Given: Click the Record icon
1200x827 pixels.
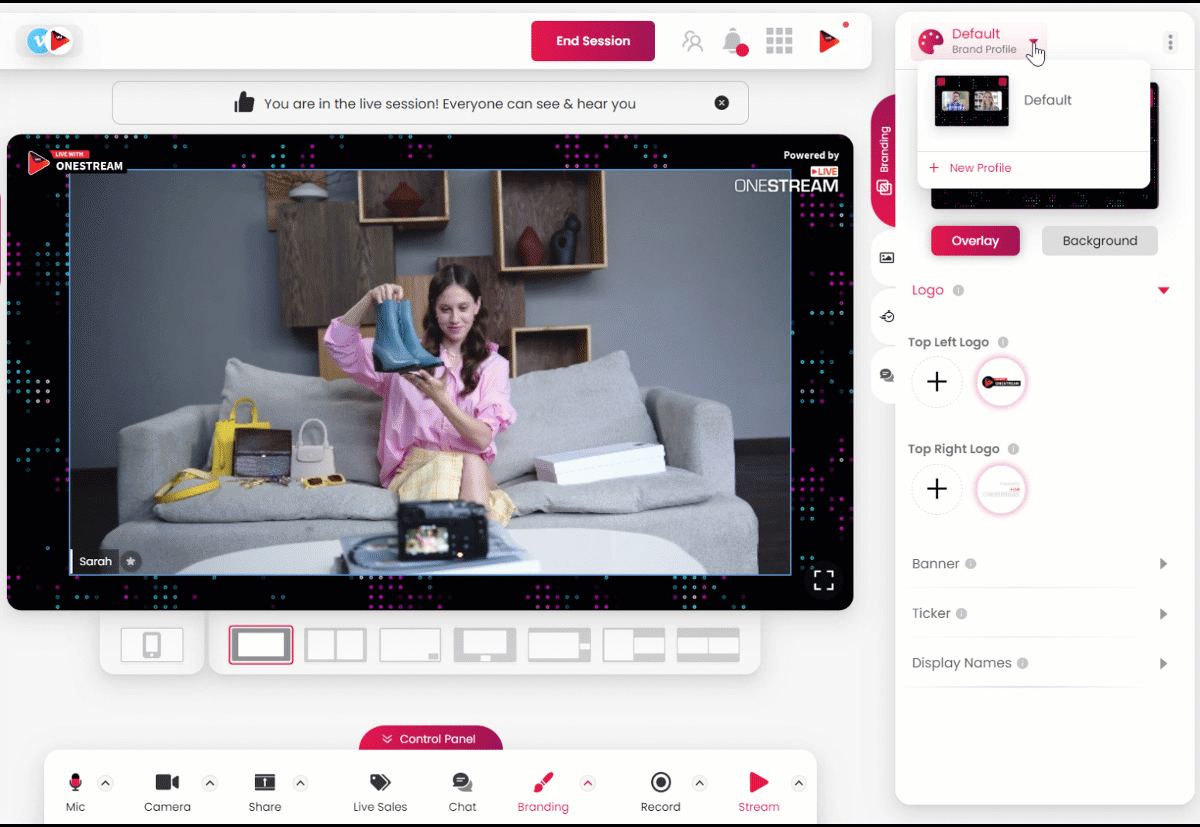Looking at the screenshot, I should click(x=660, y=783).
